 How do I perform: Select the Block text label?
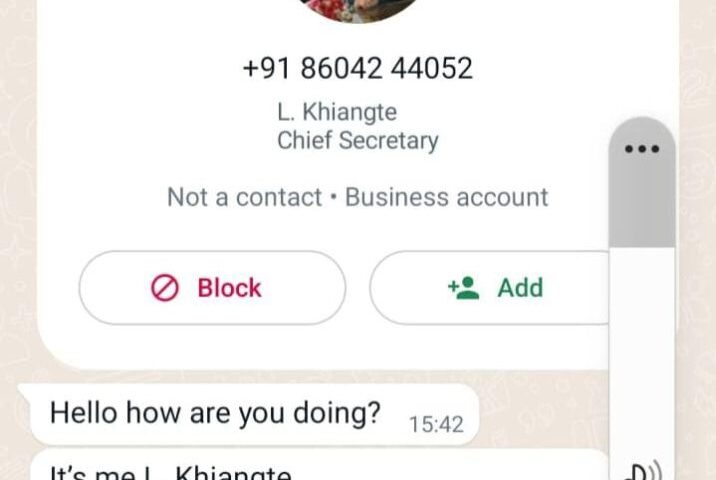pos(229,288)
